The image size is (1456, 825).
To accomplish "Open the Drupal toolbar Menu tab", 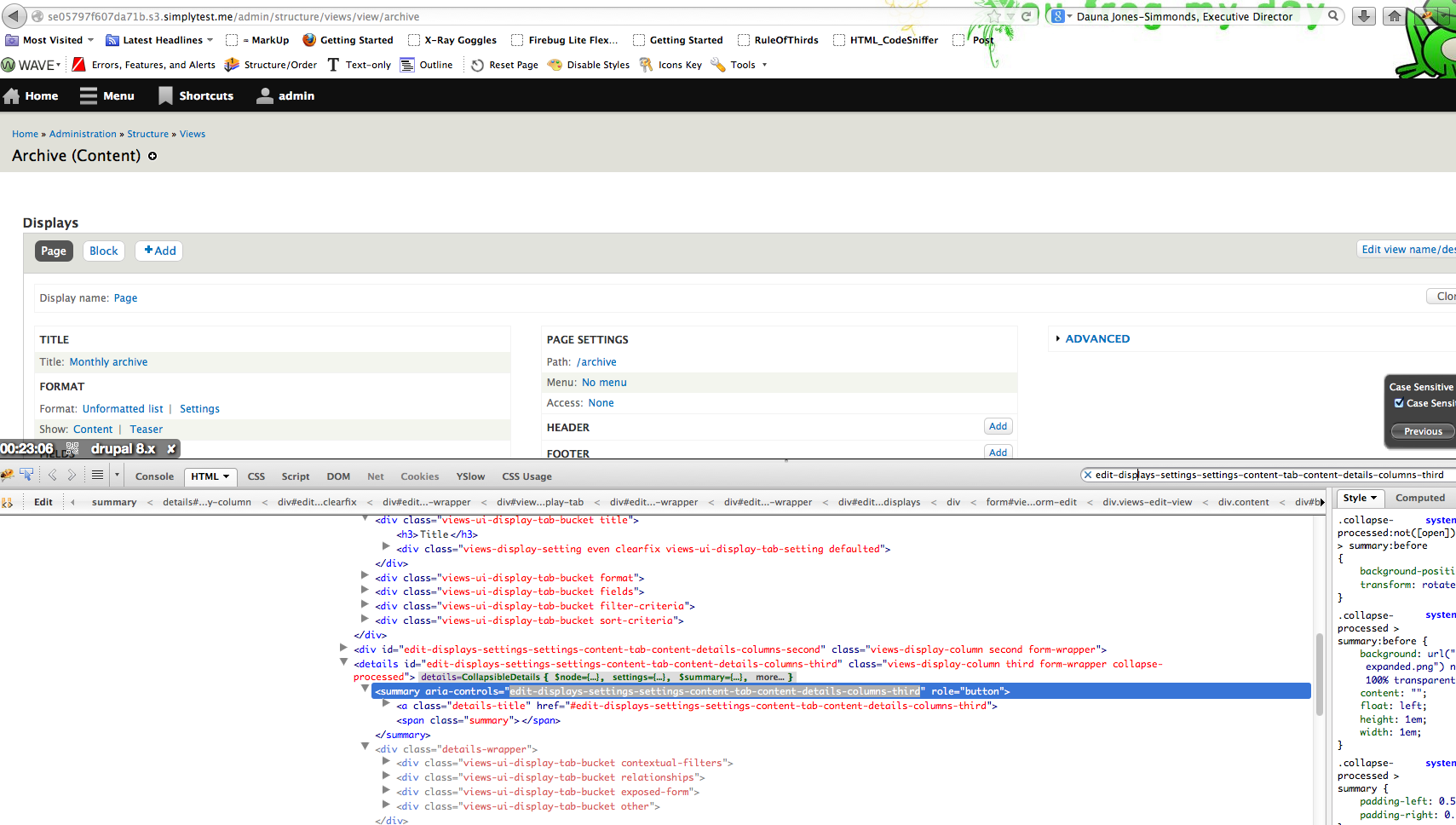I will tap(107, 95).
